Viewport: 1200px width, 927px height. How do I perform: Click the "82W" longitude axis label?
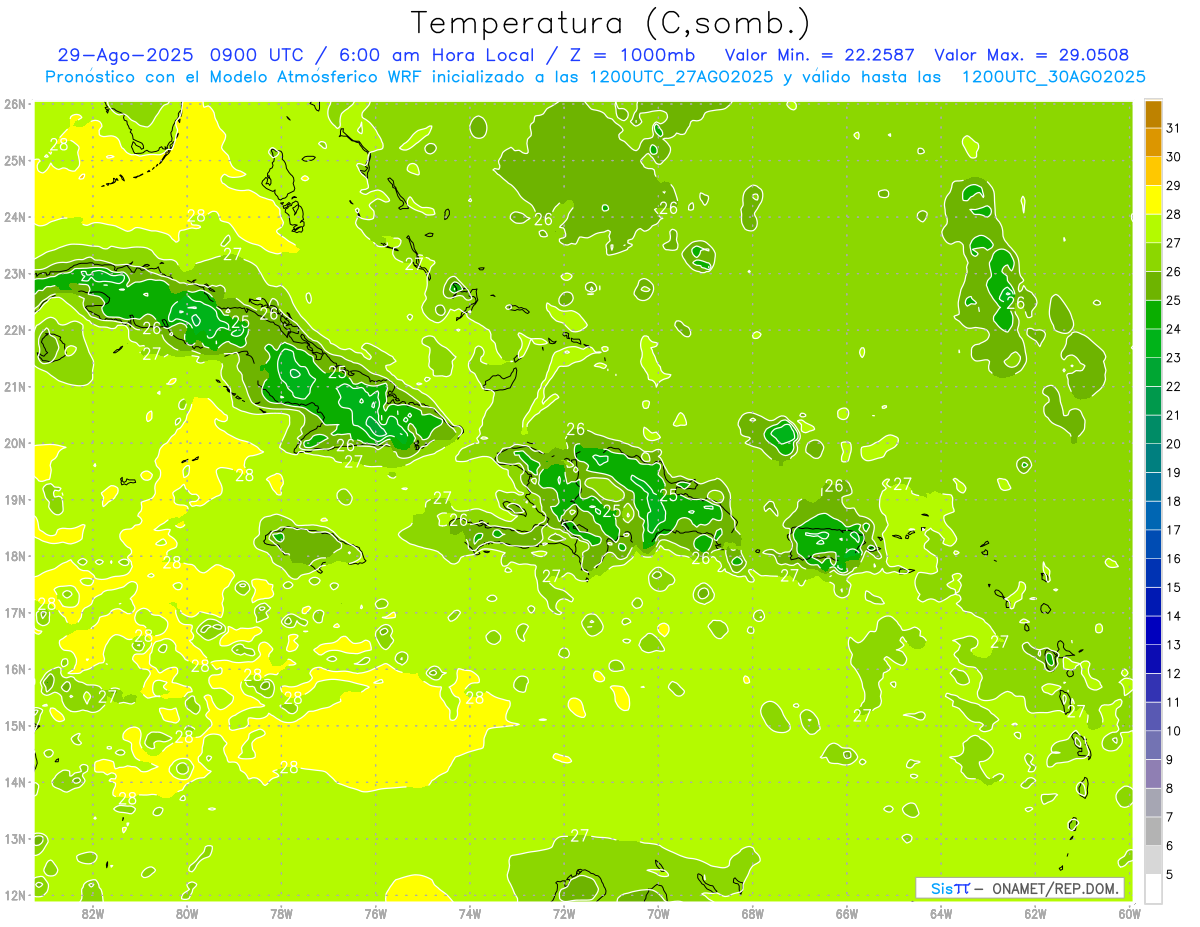click(92, 913)
